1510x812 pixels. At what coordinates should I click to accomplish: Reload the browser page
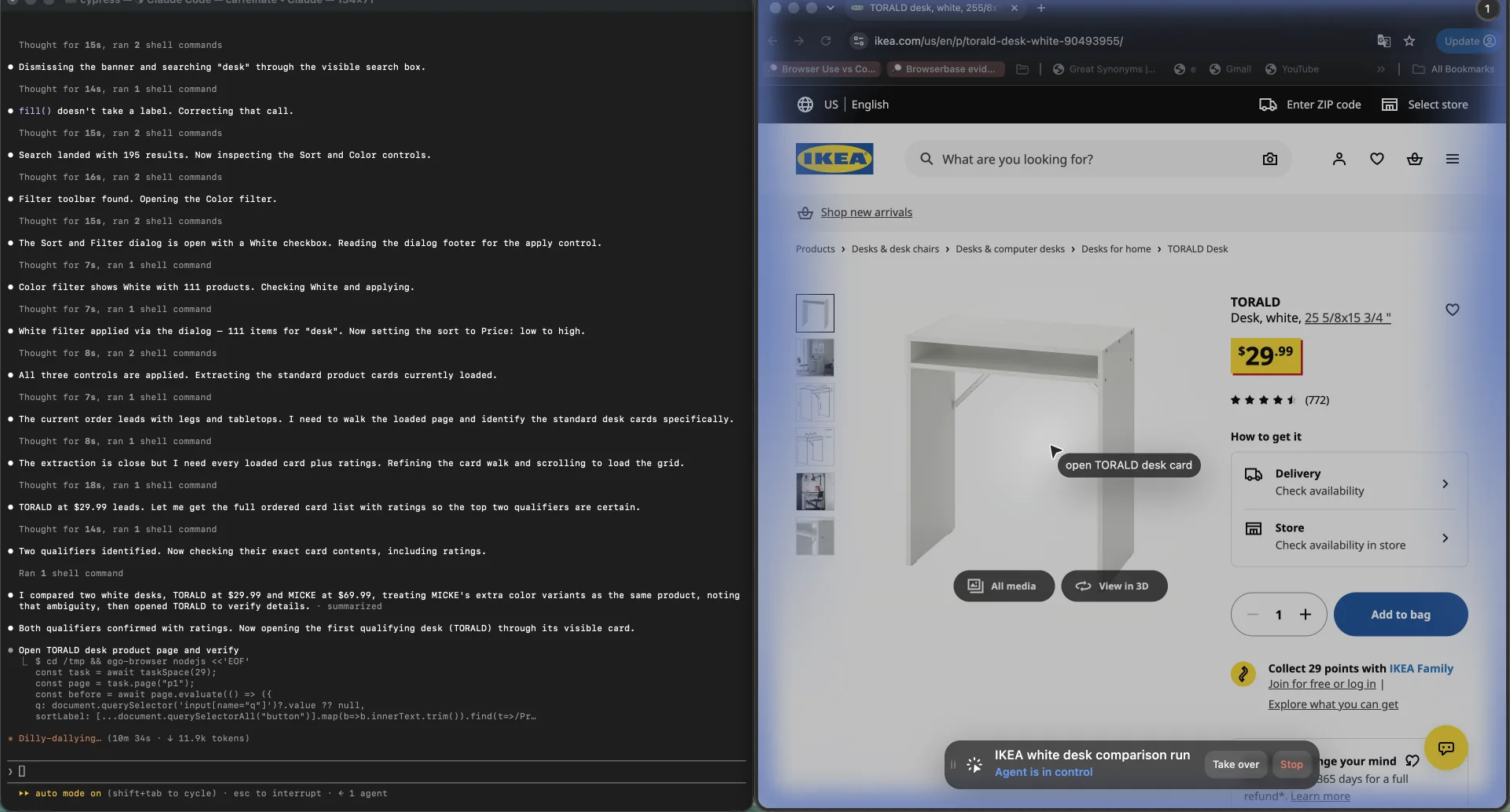pos(826,41)
